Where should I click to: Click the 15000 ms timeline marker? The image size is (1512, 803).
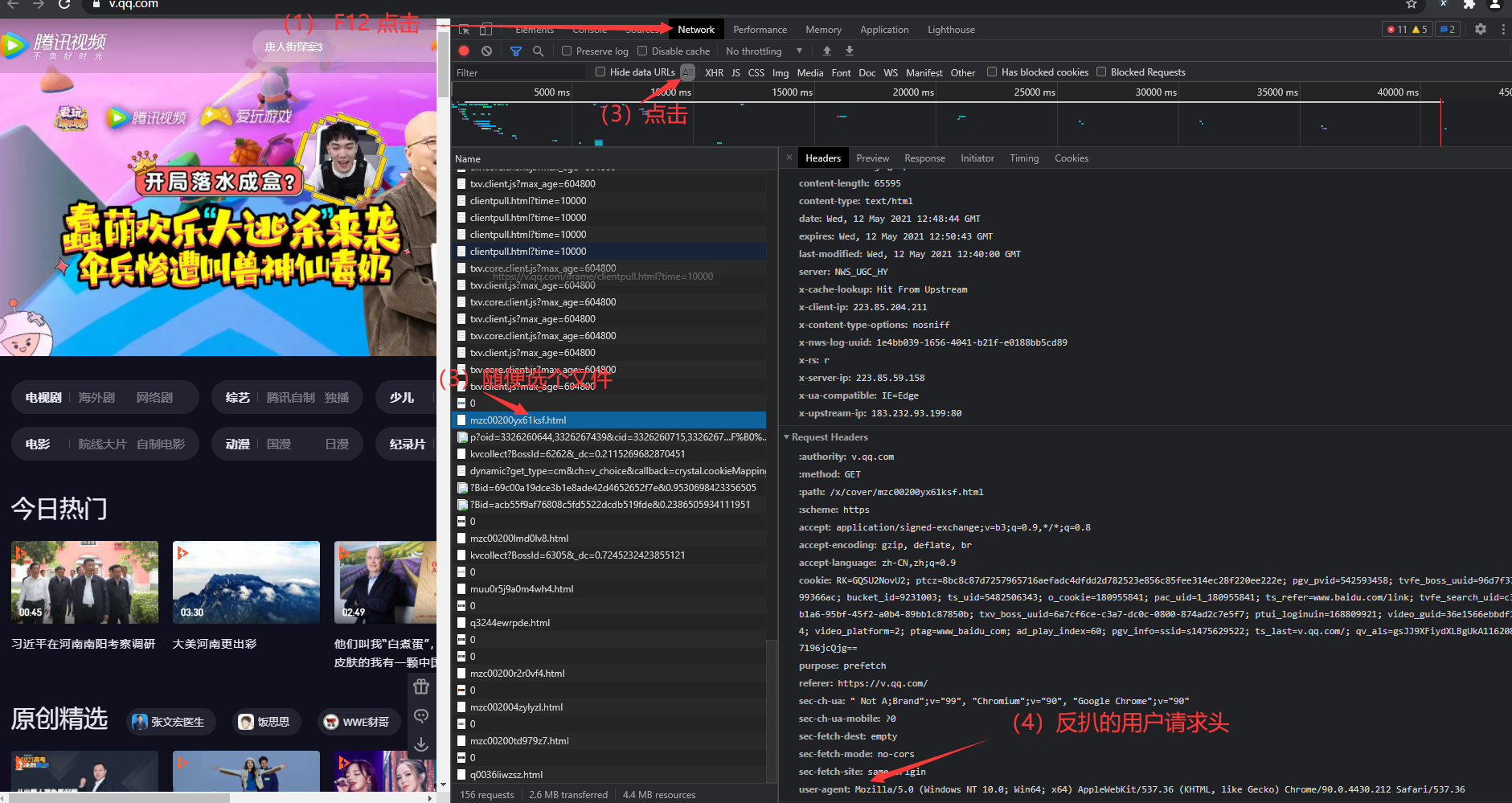coord(792,92)
